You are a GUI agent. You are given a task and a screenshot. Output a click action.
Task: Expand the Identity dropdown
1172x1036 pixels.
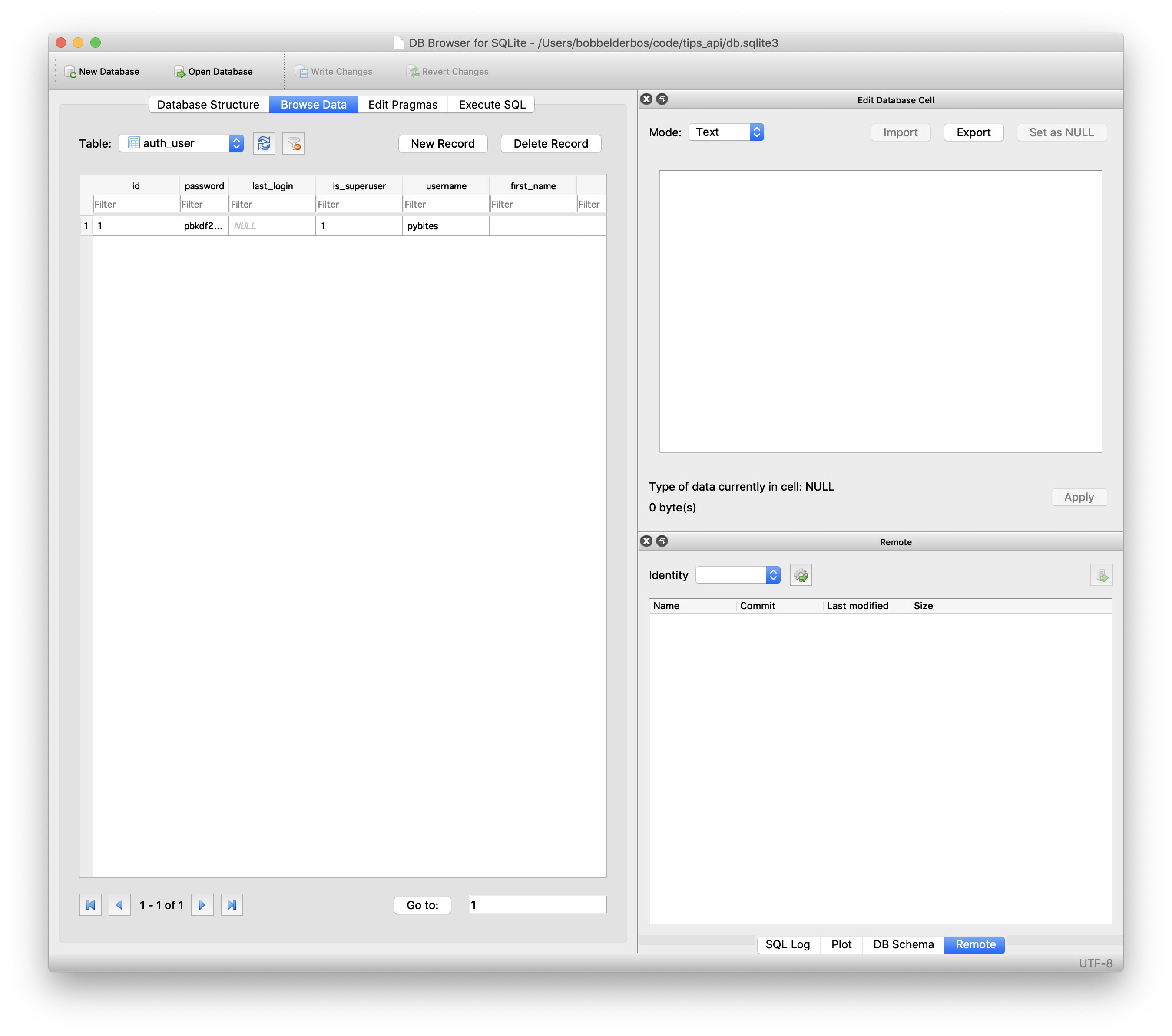[x=738, y=575]
